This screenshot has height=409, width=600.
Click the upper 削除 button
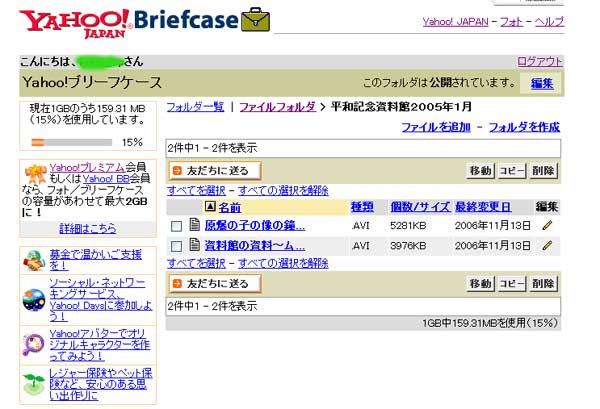(543, 171)
